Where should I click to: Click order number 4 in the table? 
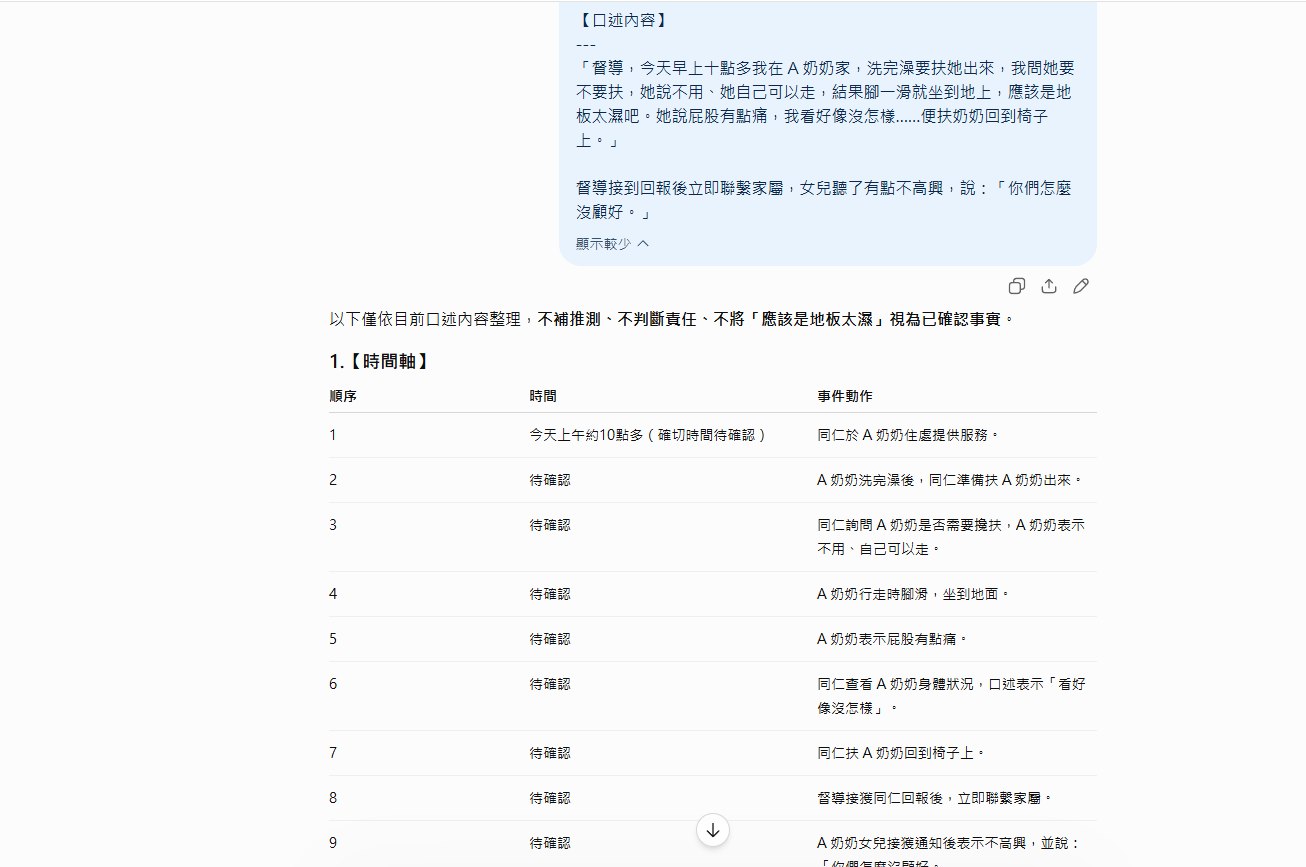(x=334, y=594)
